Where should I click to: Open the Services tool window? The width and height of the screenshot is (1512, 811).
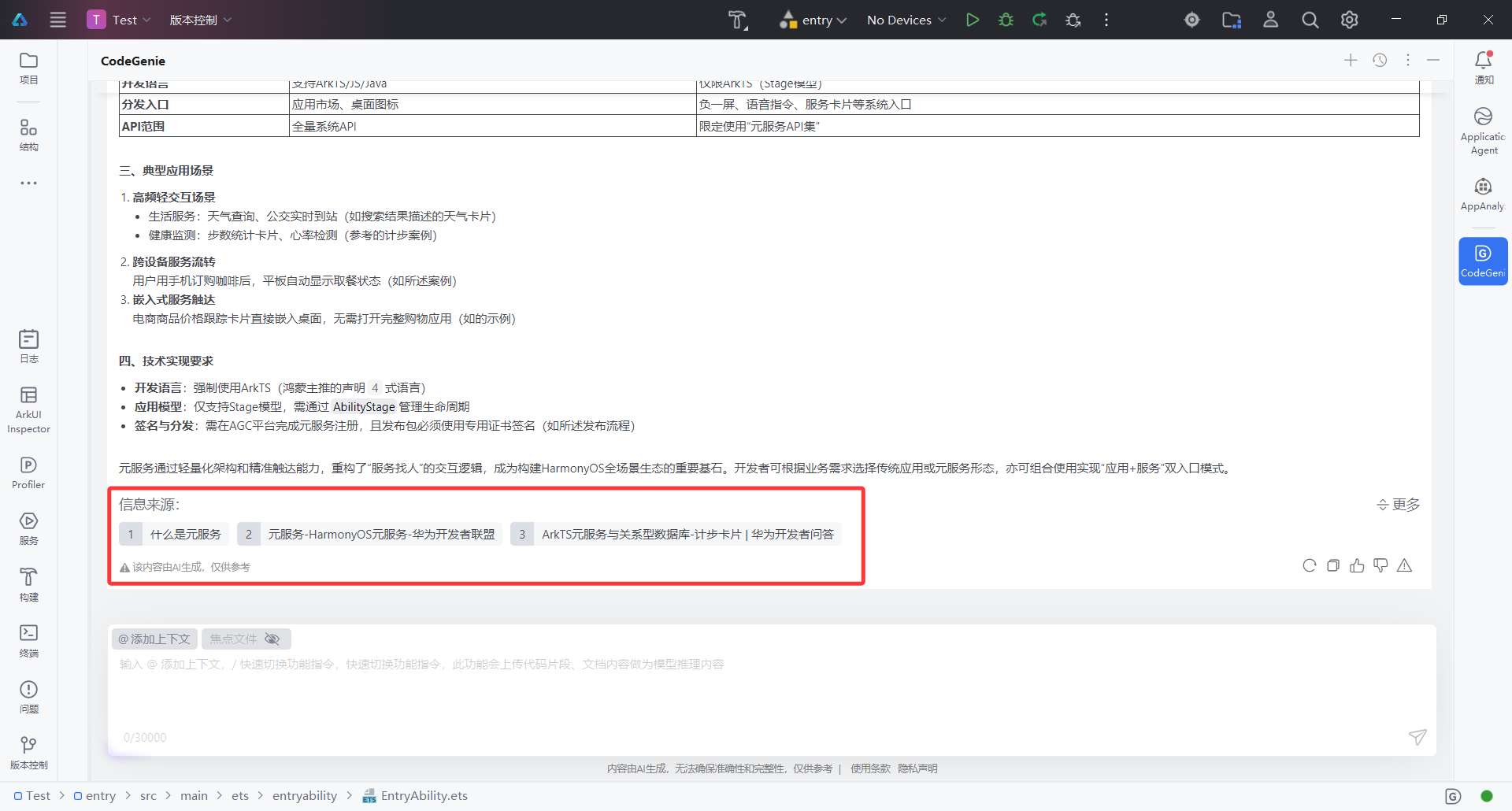(29, 529)
